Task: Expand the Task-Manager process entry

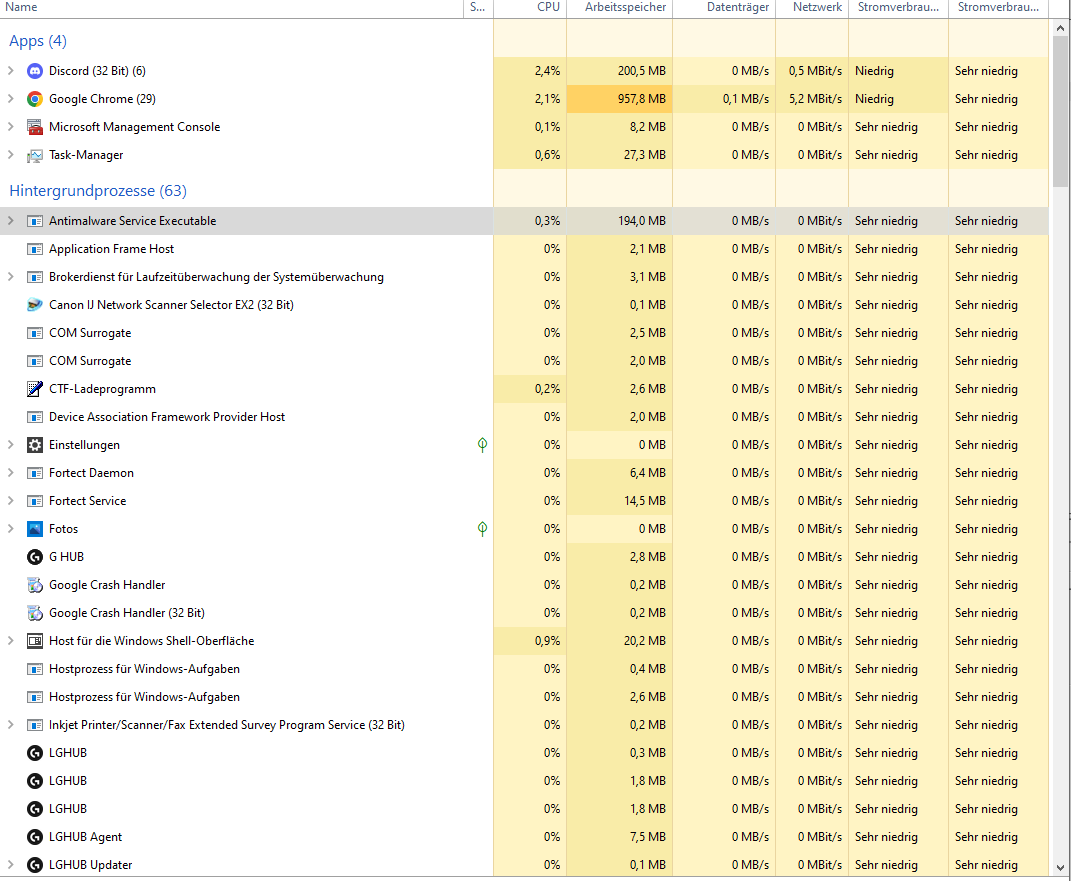Action: tap(10, 154)
